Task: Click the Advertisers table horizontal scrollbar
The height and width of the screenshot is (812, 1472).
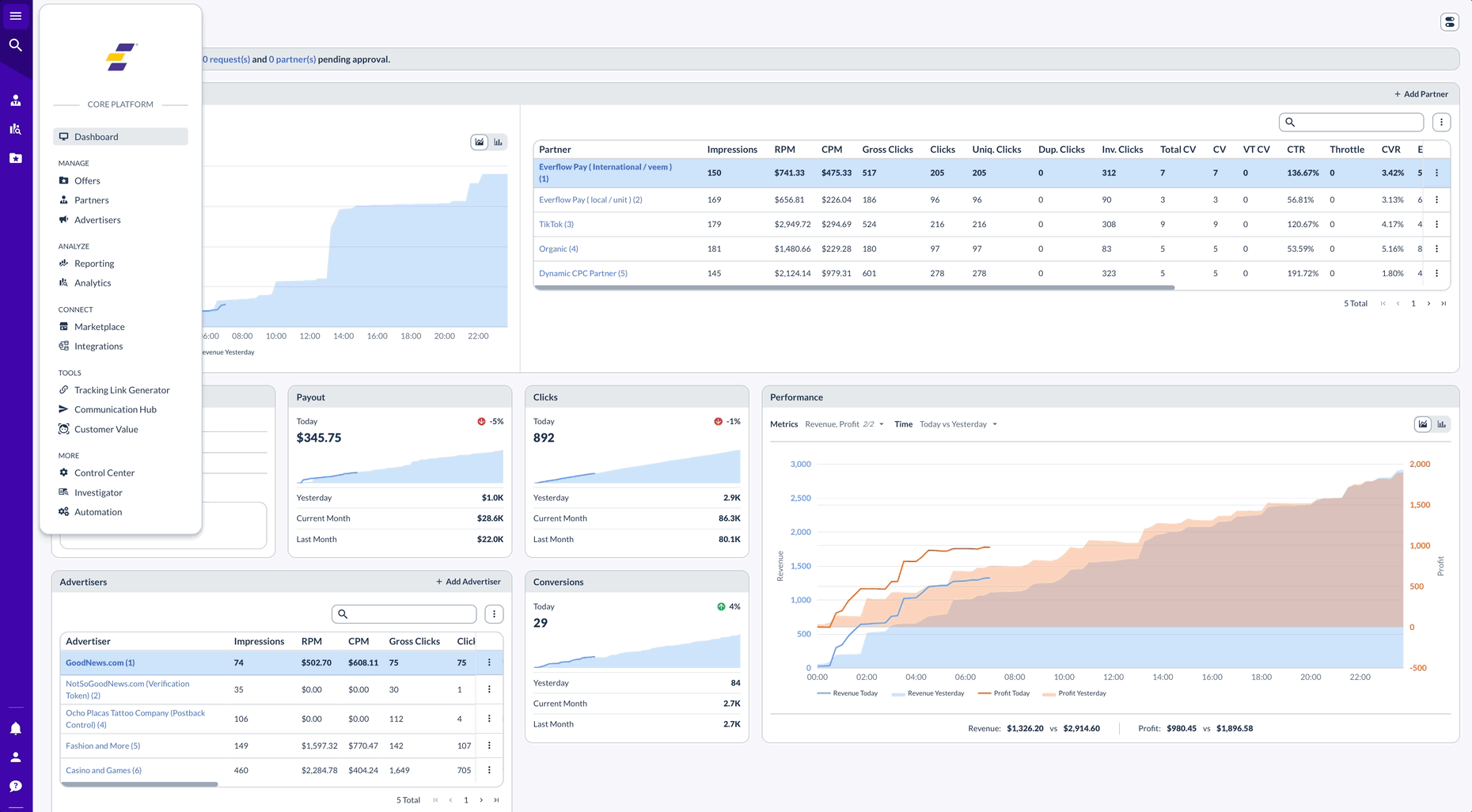Action: tap(139, 784)
